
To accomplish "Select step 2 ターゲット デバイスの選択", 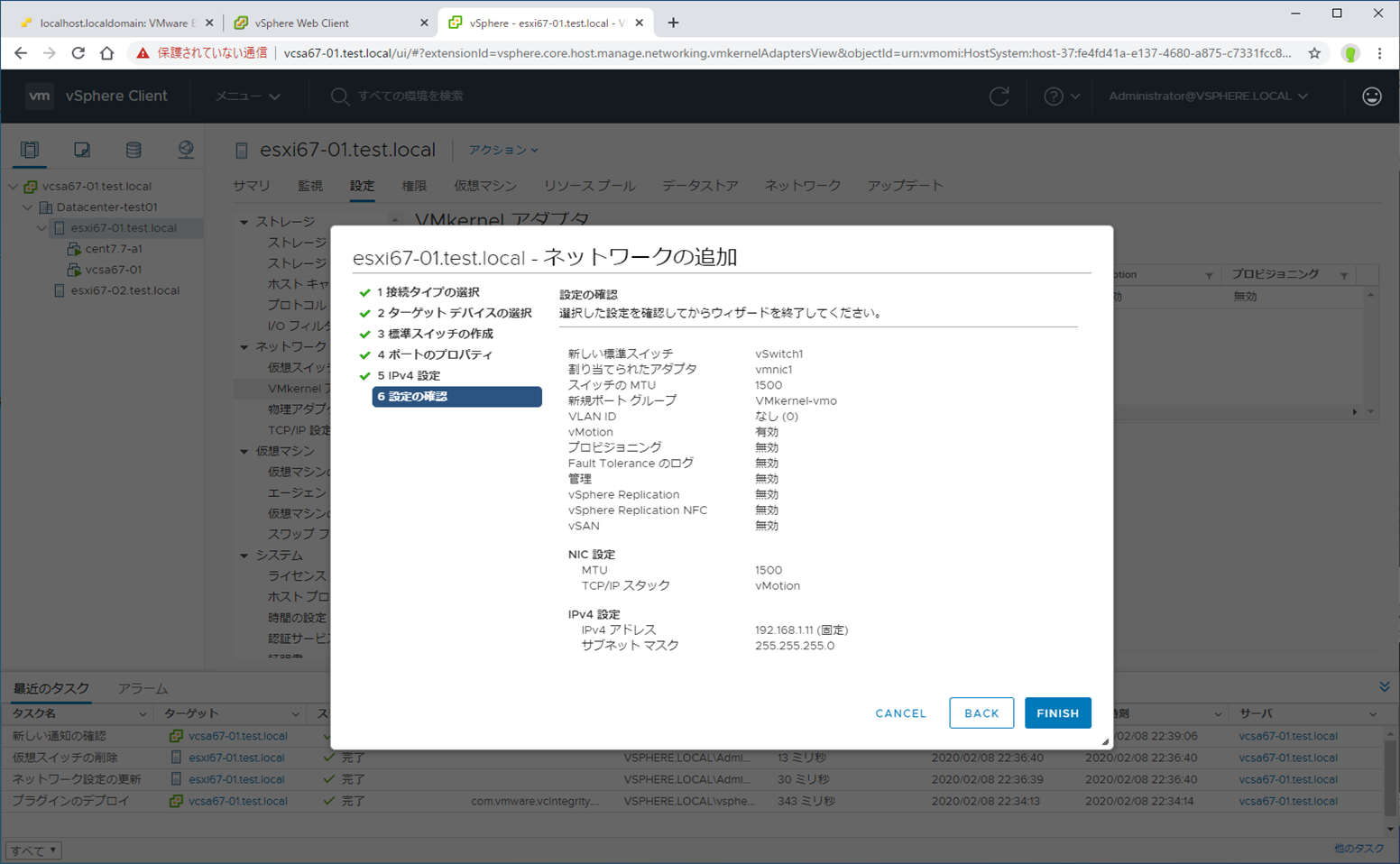I will click(455, 313).
